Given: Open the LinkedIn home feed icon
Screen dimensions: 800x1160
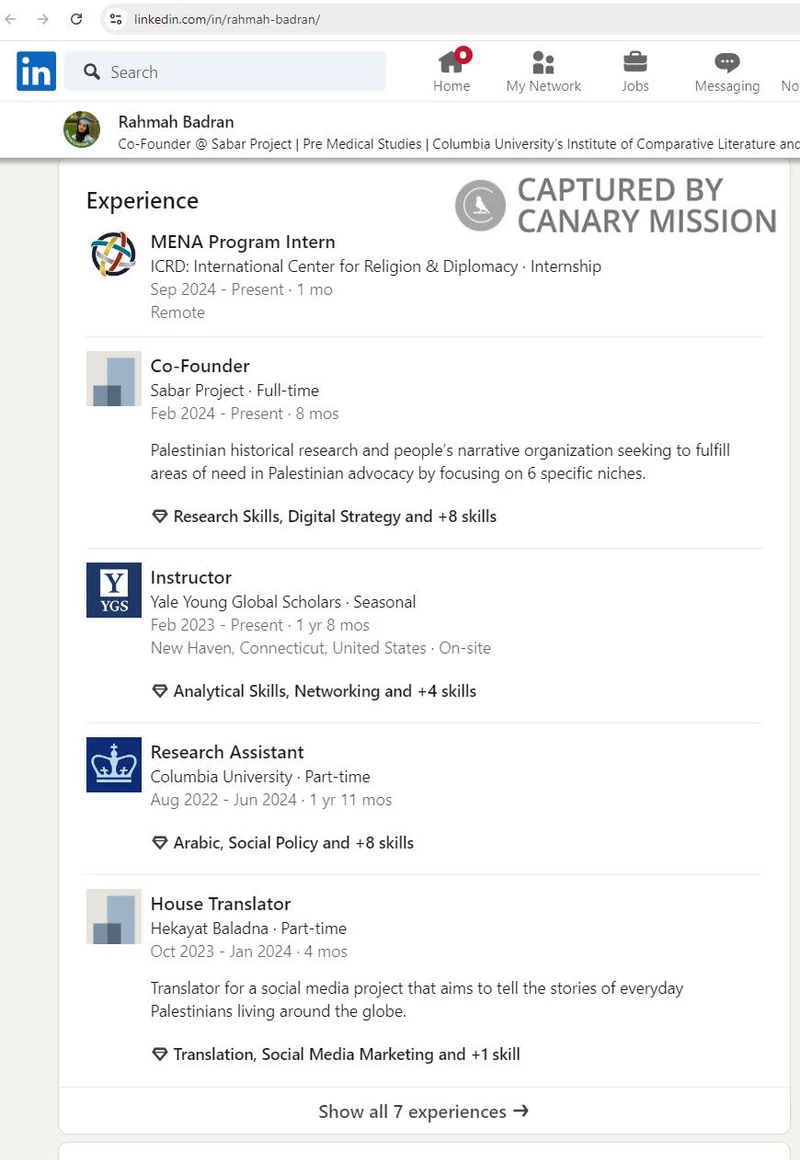Looking at the screenshot, I should point(451,62).
